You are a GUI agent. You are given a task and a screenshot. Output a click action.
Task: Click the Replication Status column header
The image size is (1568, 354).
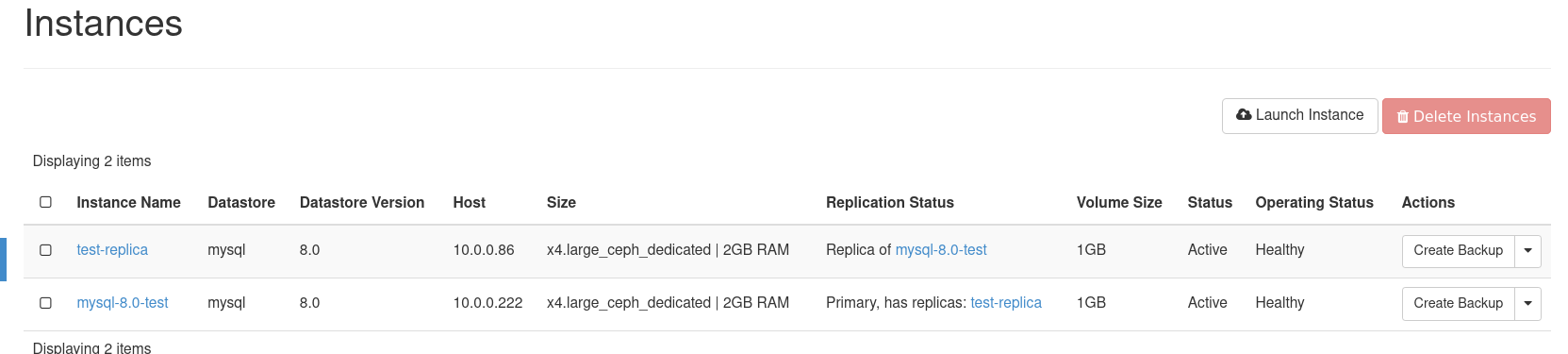pyautogui.click(x=890, y=203)
